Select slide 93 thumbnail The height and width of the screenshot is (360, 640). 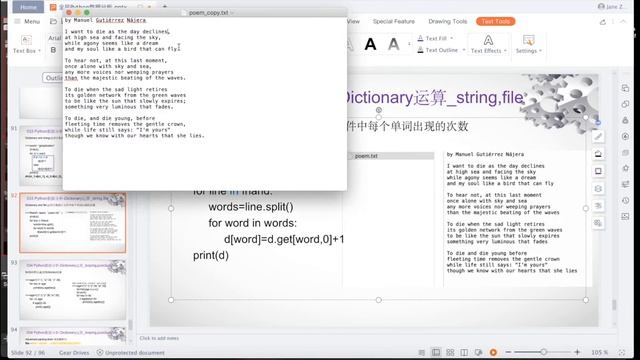point(73,289)
